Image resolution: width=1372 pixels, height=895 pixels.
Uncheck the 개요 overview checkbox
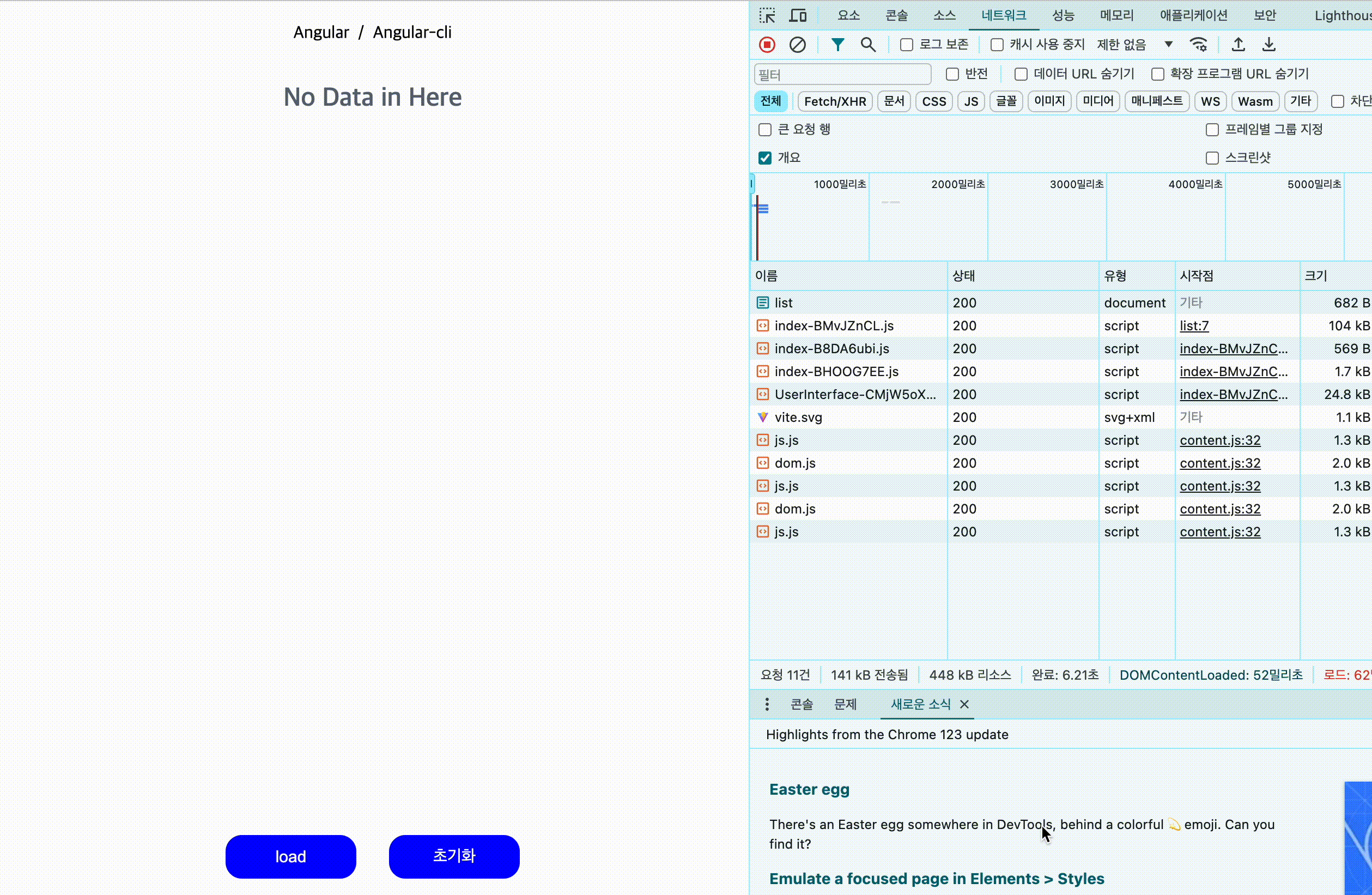(765, 158)
